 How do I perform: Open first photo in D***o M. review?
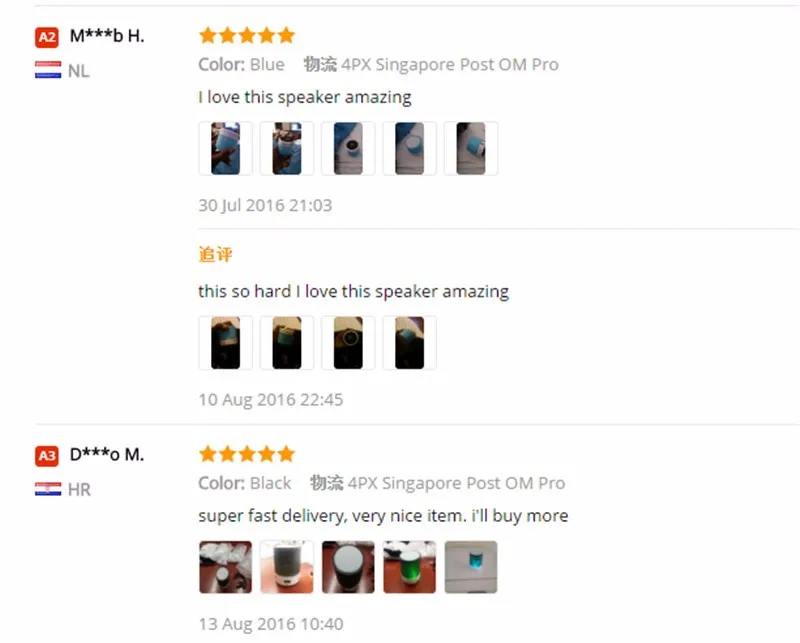[226, 567]
